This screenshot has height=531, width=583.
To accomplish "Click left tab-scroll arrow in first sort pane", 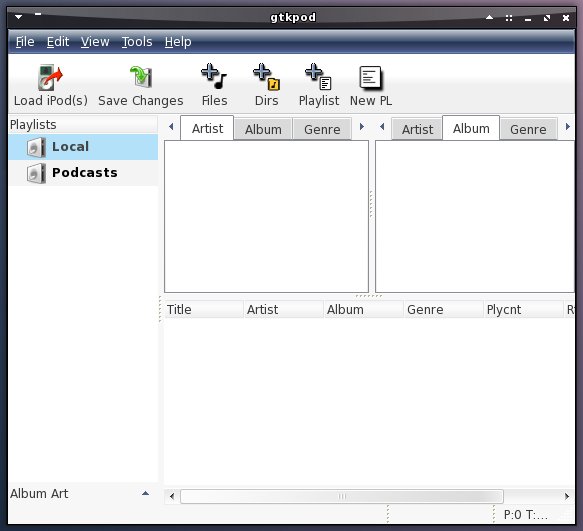I will coord(171,127).
